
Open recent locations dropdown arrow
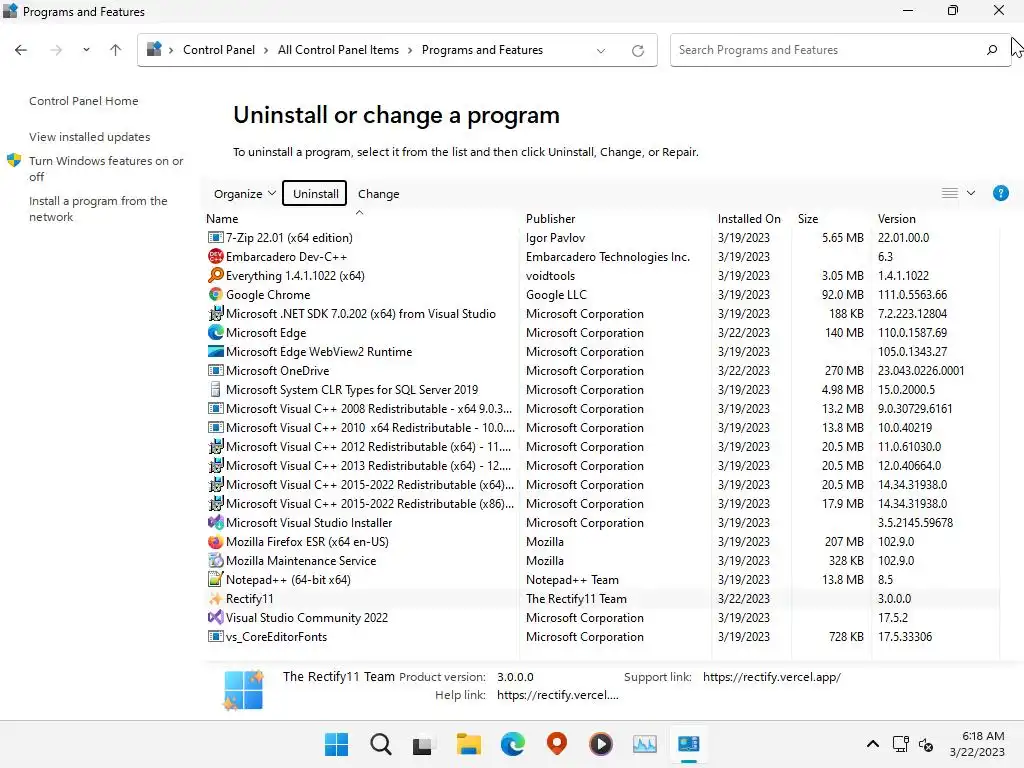pyautogui.click(x=86, y=50)
